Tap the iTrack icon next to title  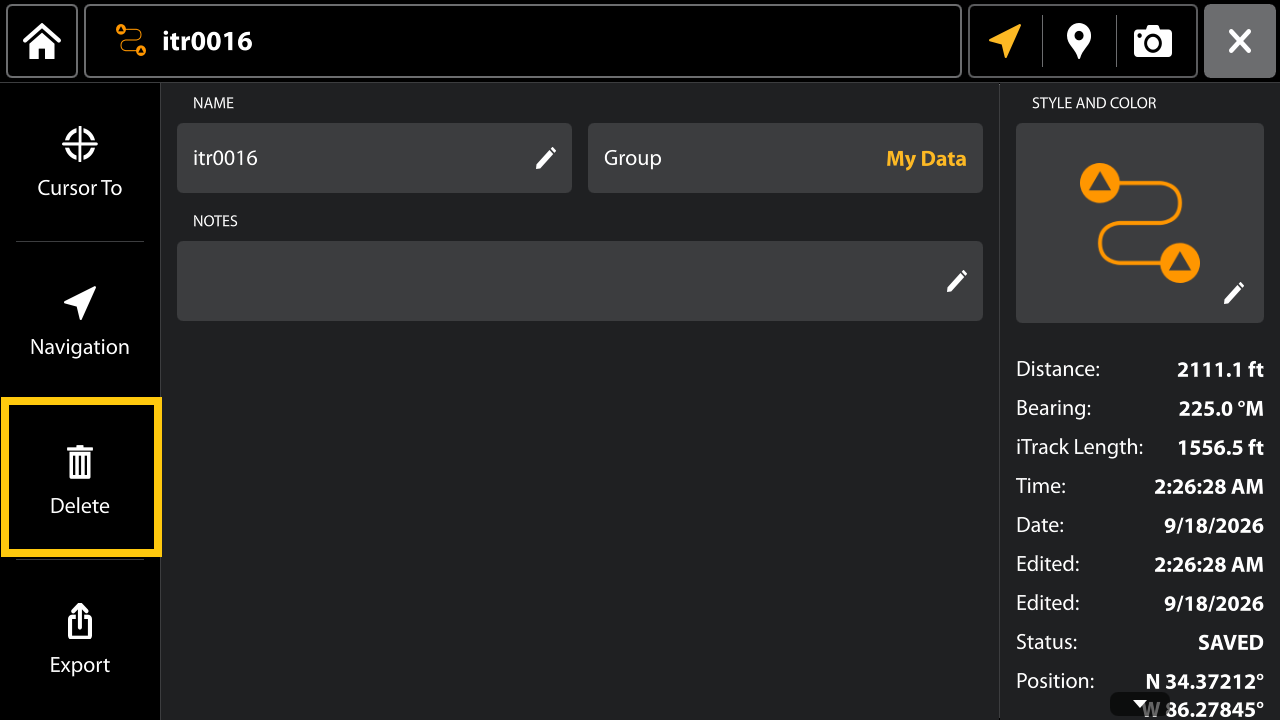131,40
